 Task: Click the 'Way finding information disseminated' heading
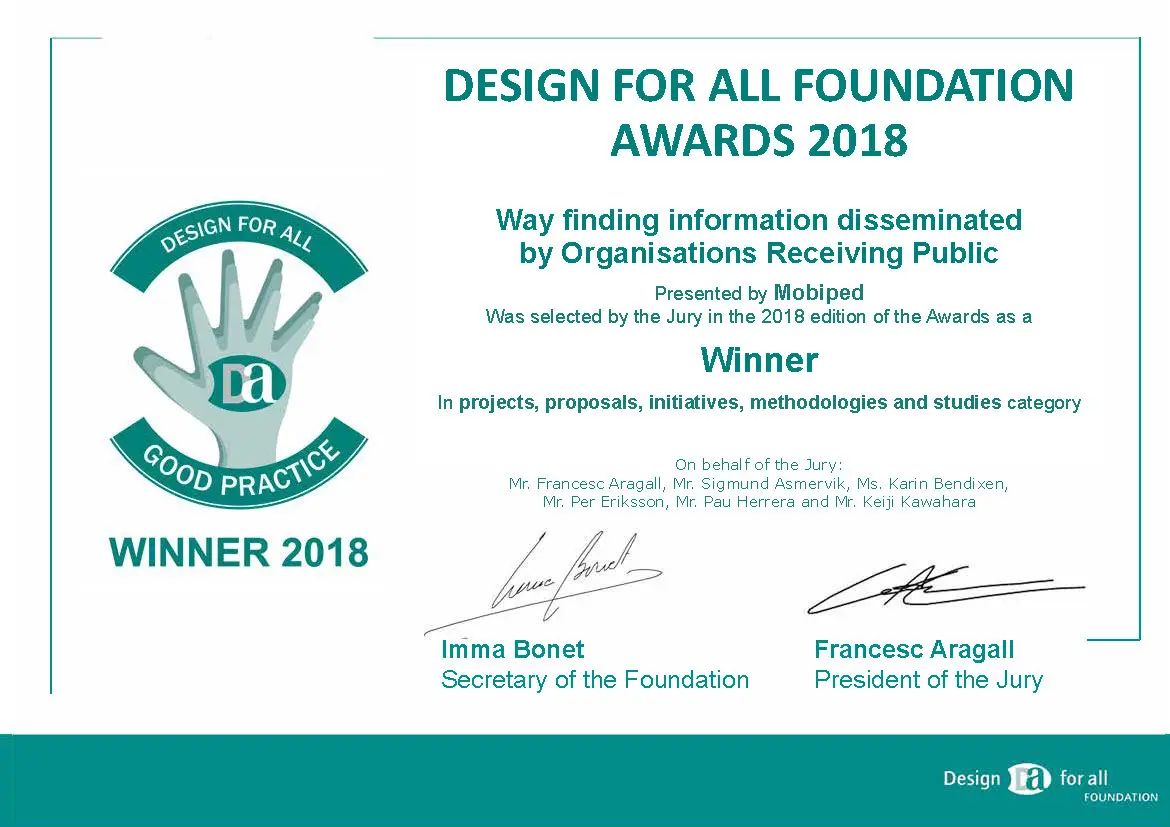click(x=758, y=219)
